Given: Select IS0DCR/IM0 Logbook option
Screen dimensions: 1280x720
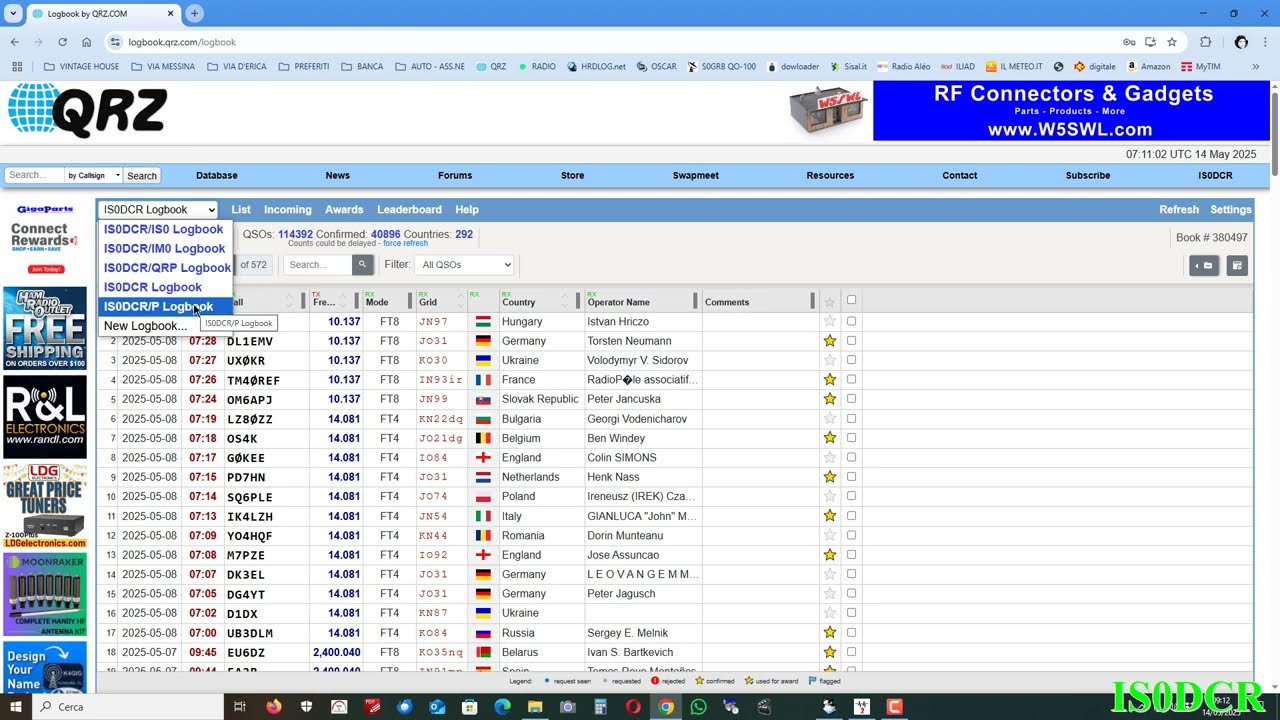Looking at the screenshot, I should (x=164, y=248).
